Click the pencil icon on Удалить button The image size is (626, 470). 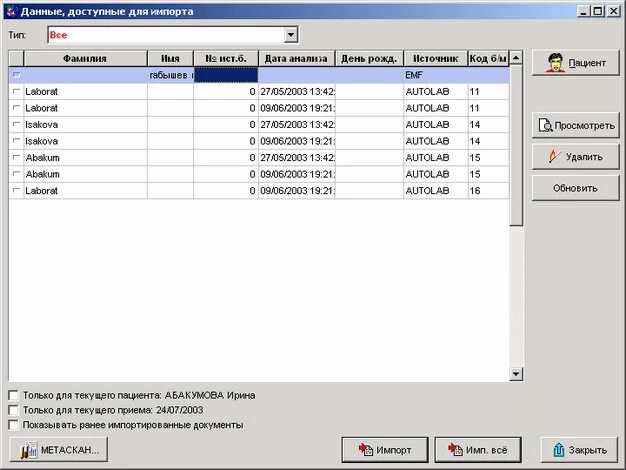[x=554, y=157]
